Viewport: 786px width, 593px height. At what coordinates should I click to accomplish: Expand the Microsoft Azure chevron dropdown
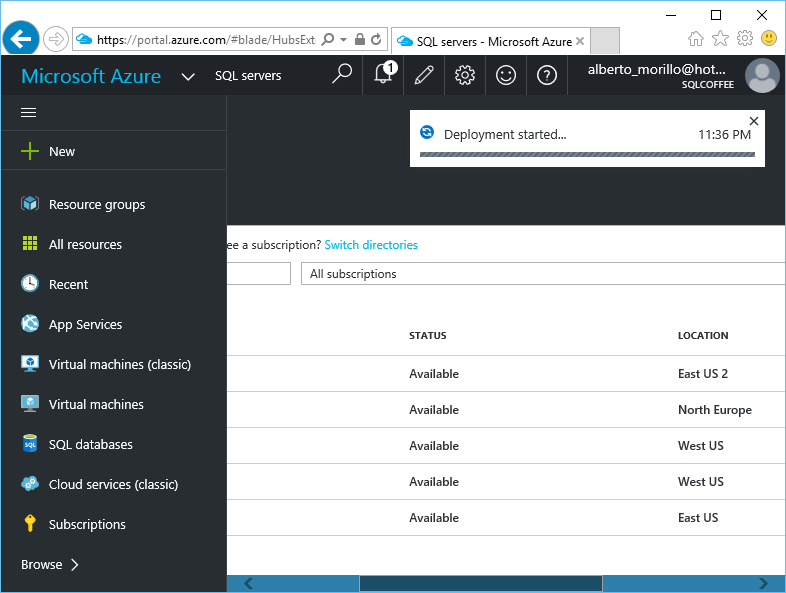coord(188,77)
